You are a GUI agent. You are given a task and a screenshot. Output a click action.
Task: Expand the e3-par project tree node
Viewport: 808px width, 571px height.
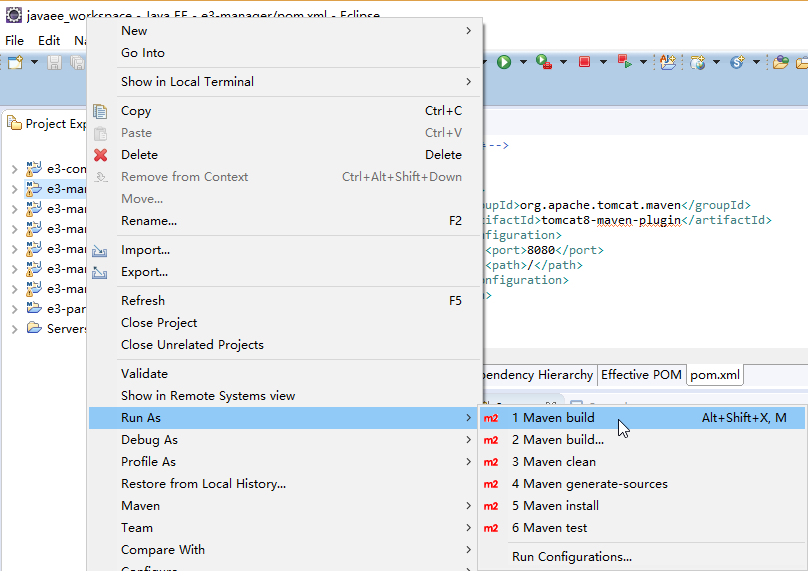coord(14,309)
